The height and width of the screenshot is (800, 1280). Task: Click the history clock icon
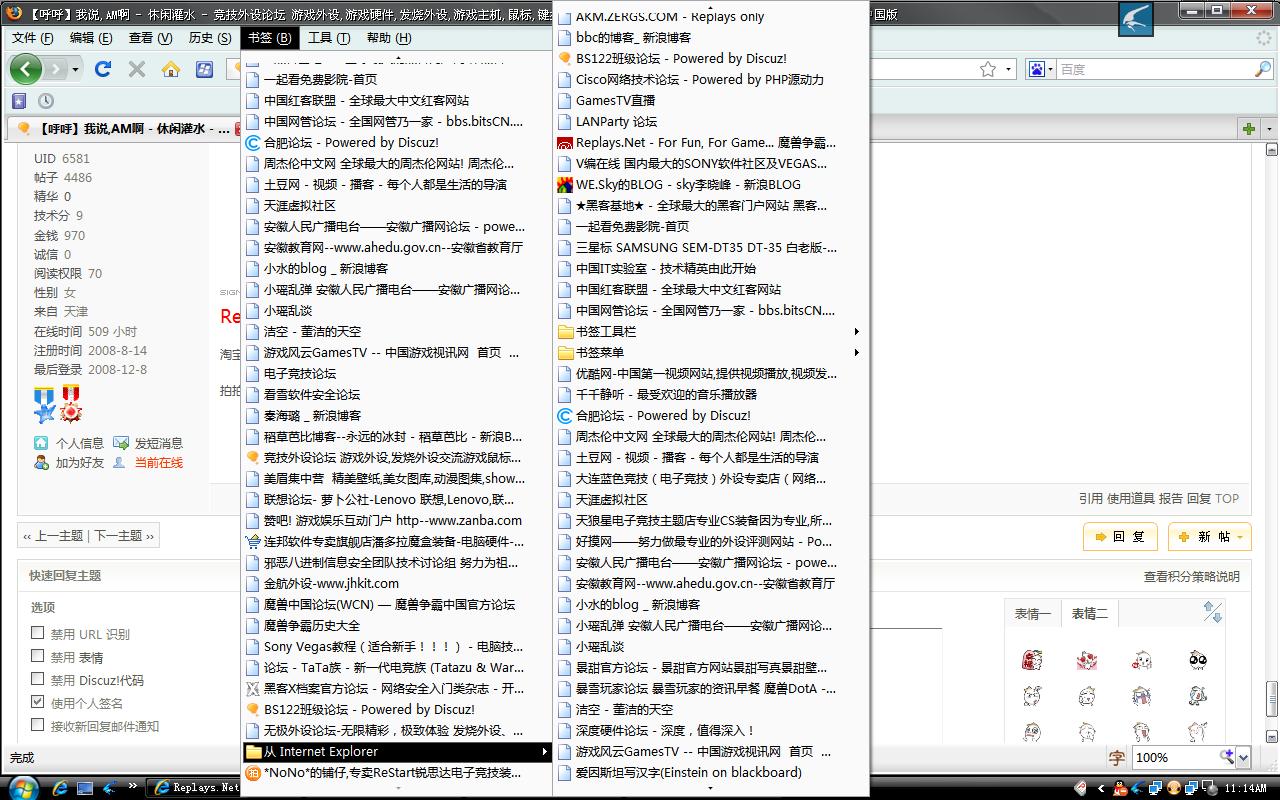pyautogui.click(x=46, y=101)
